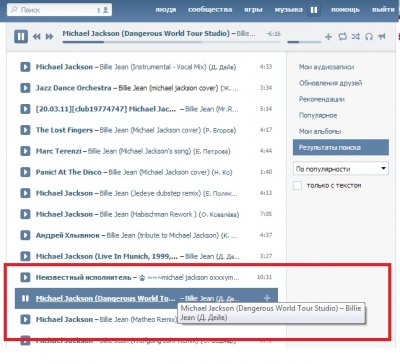Open the помощь page
The image size is (400, 364).
[x=345, y=10]
